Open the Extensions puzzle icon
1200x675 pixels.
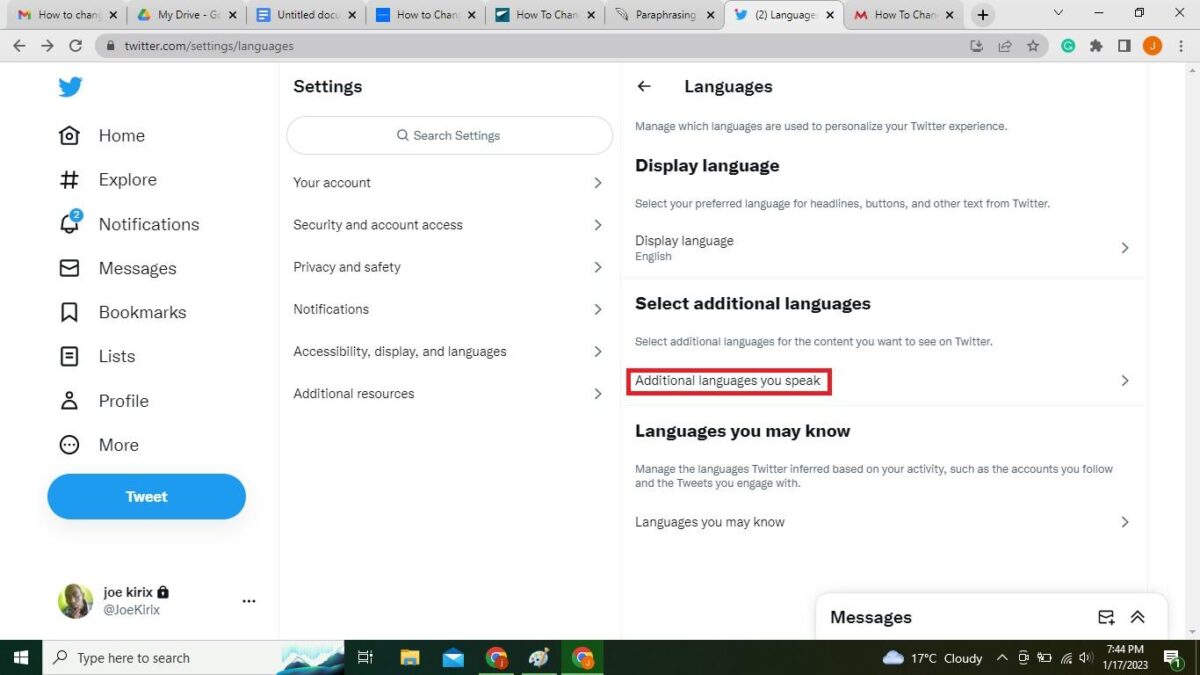point(1096,46)
